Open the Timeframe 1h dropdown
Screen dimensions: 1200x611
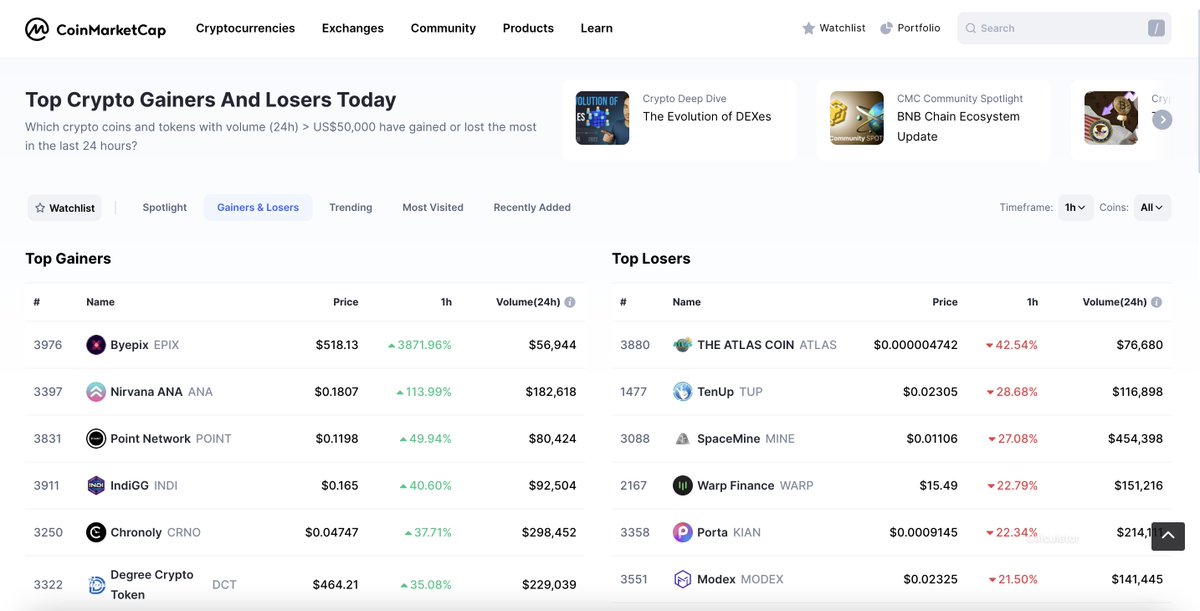(1076, 208)
